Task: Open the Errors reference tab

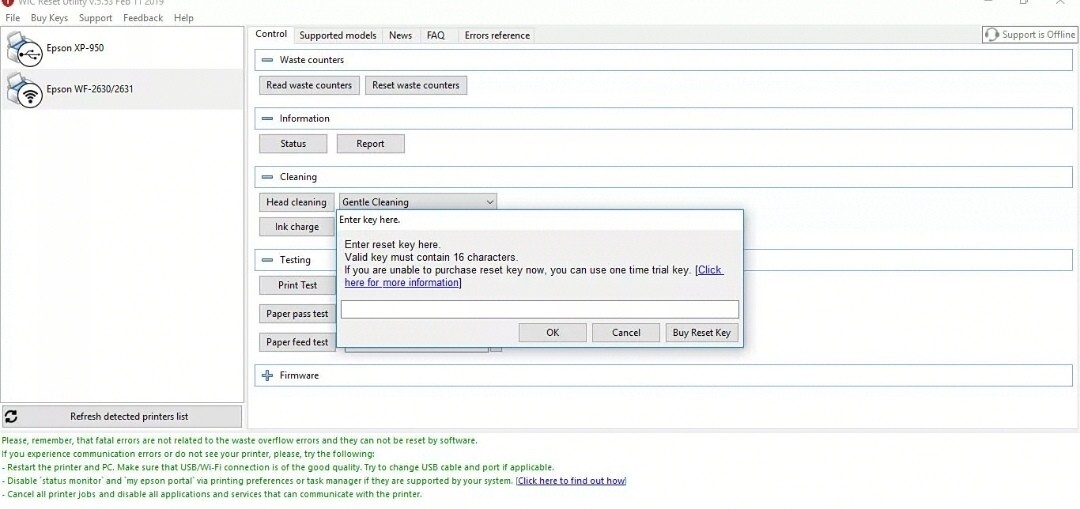Action: click(x=497, y=35)
